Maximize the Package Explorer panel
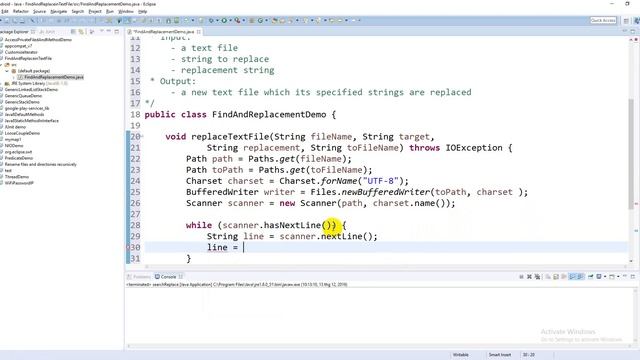 117,31
